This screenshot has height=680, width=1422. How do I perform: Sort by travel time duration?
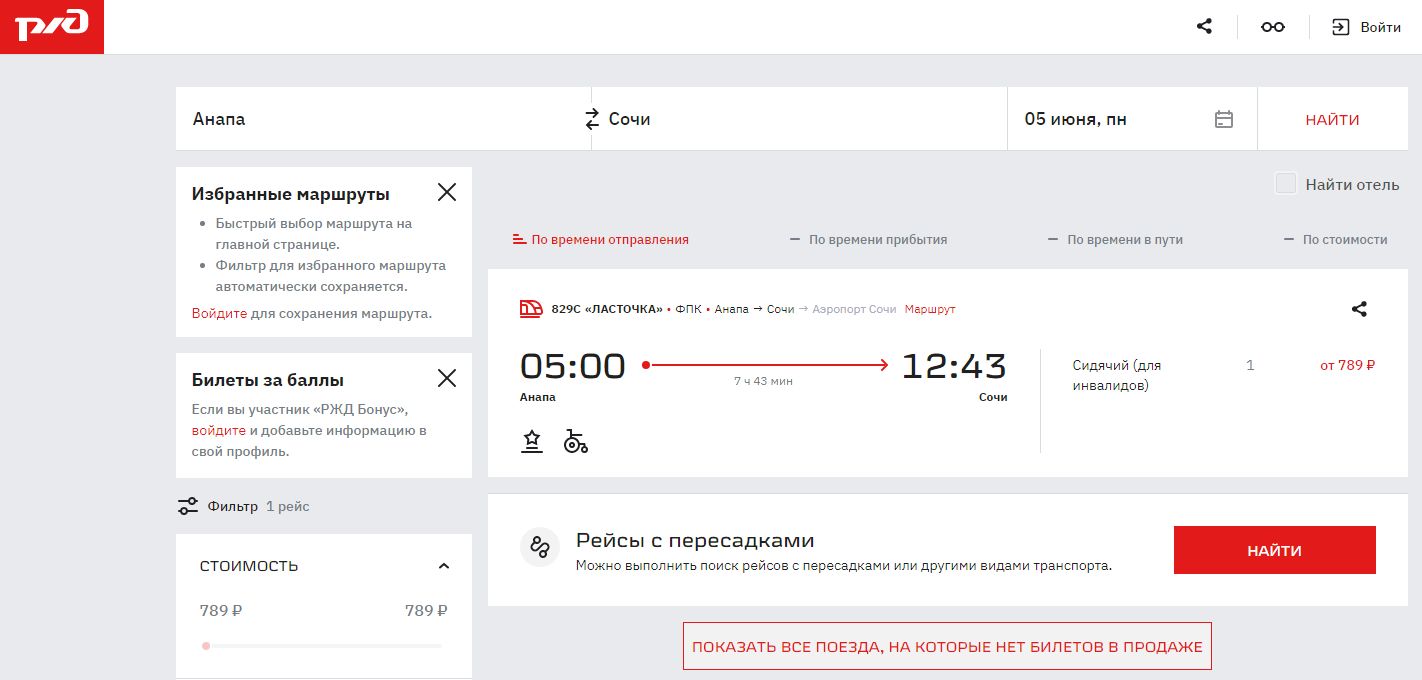pos(1115,240)
